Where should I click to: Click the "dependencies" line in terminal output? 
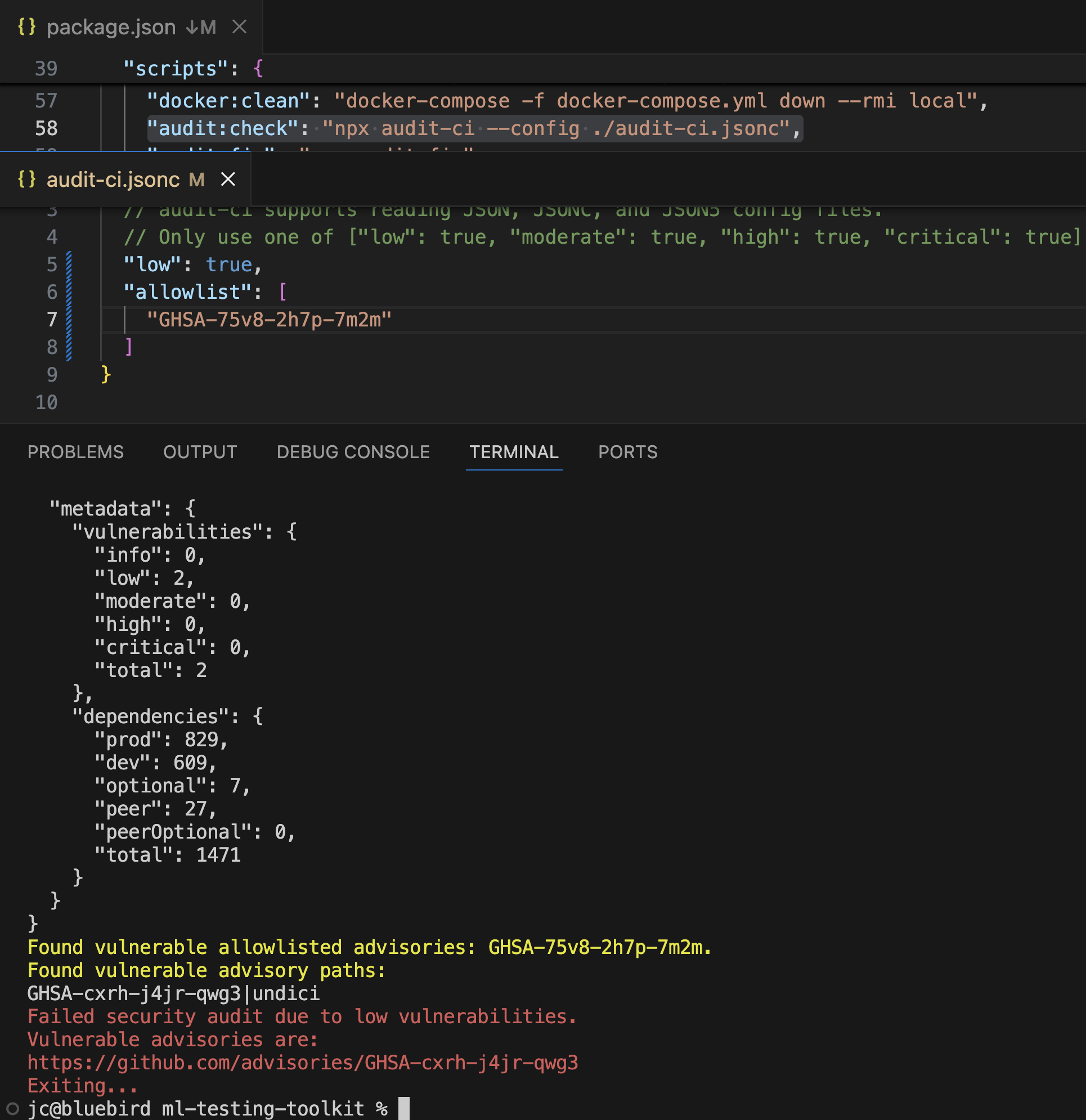168,716
